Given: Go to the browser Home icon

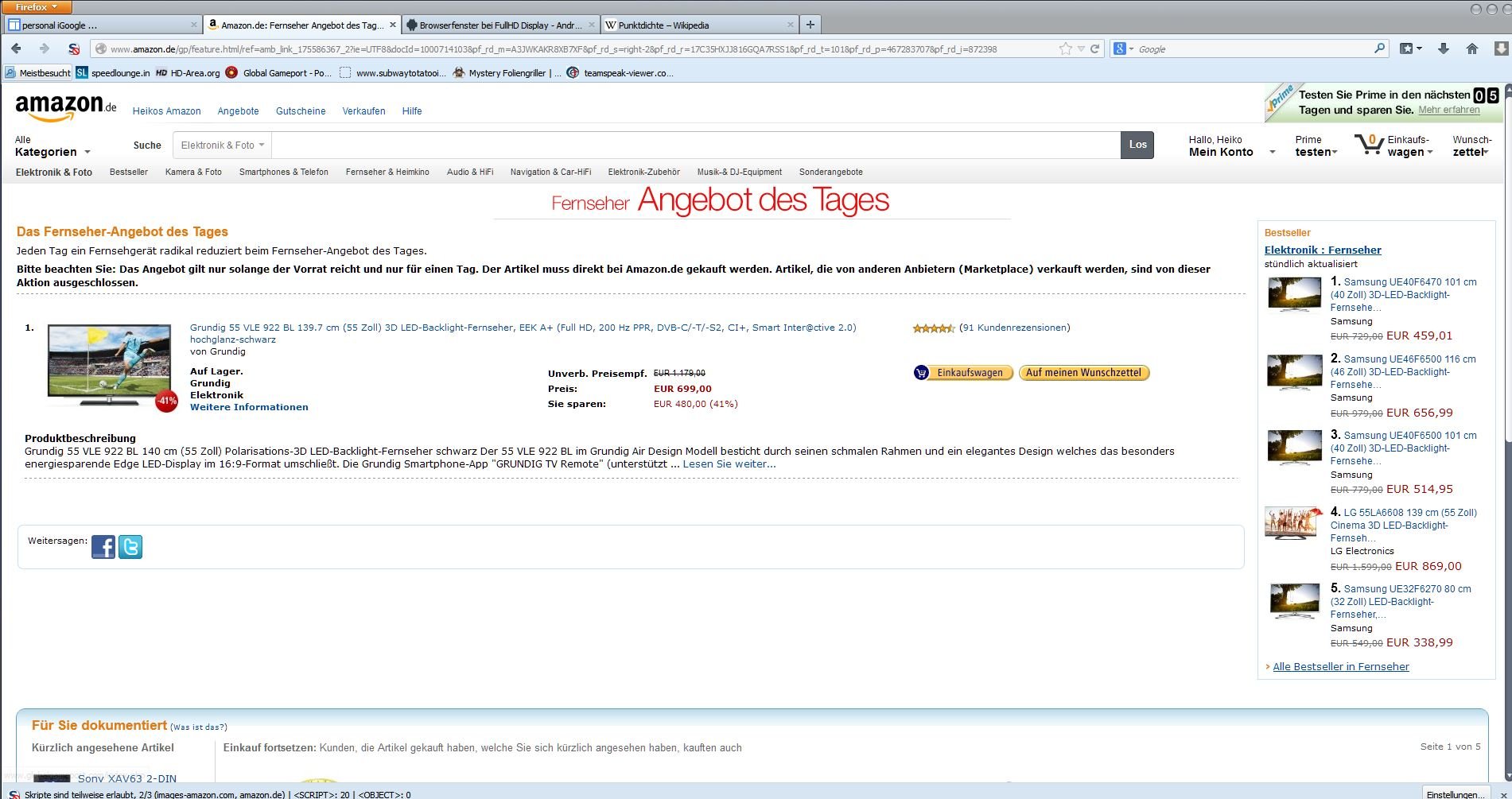Looking at the screenshot, I should pyautogui.click(x=1472, y=48).
